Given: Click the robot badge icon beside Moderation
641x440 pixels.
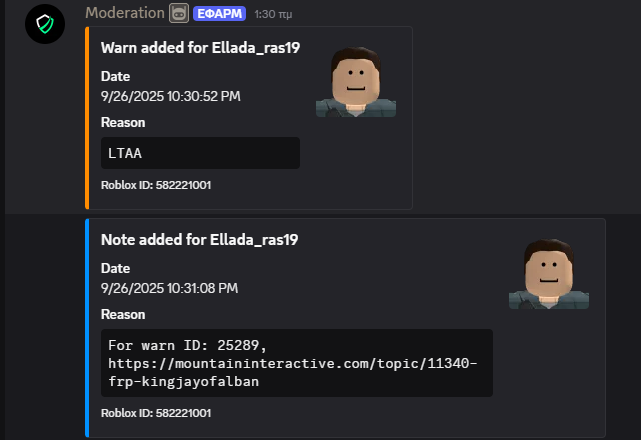Looking at the screenshot, I should click(179, 13).
